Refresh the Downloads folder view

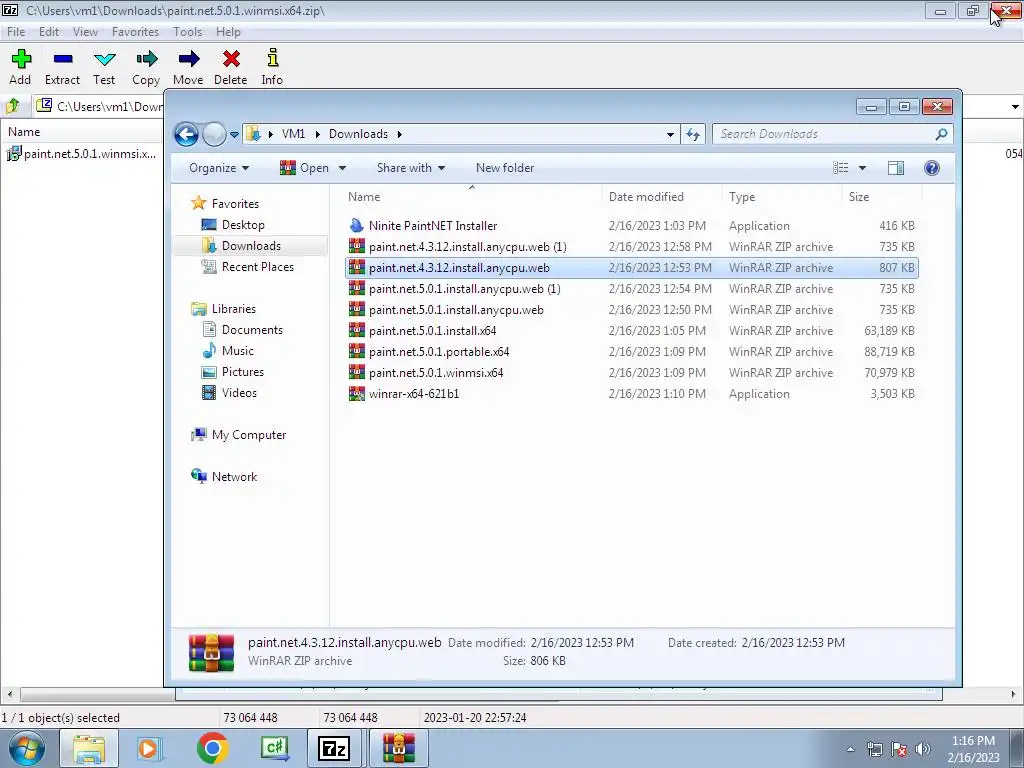[693, 135]
